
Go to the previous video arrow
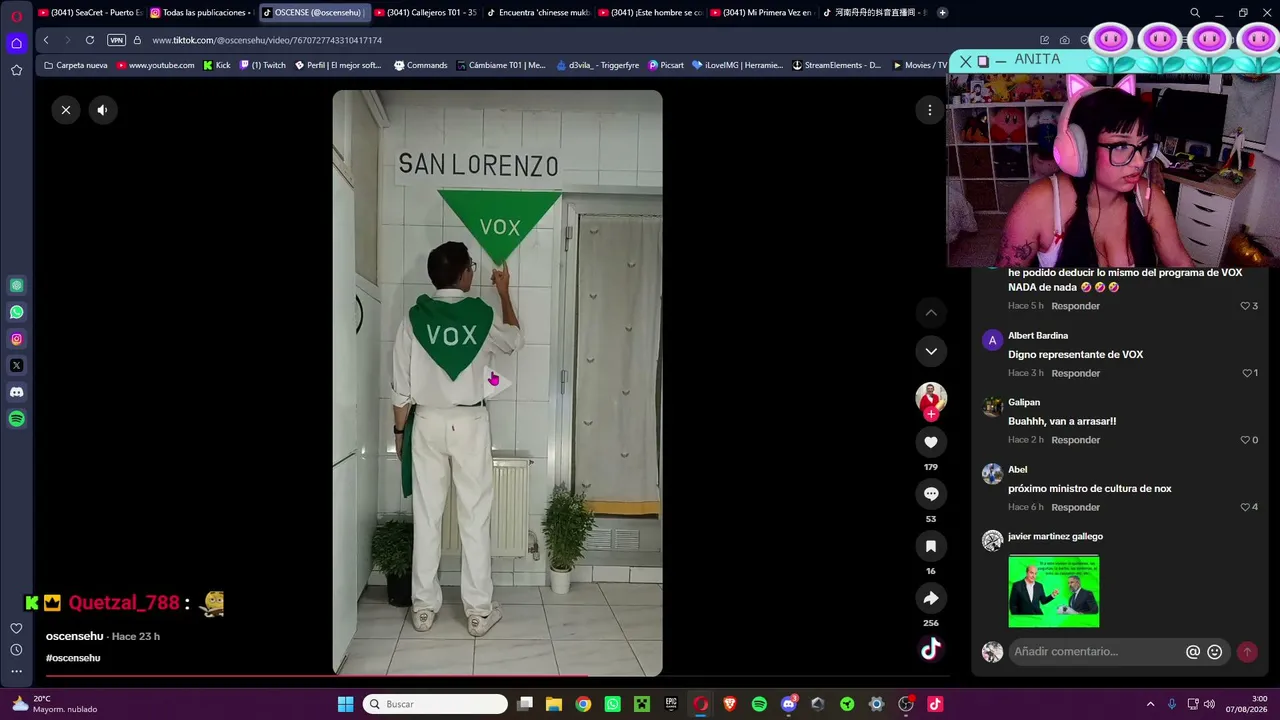[931, 313]
